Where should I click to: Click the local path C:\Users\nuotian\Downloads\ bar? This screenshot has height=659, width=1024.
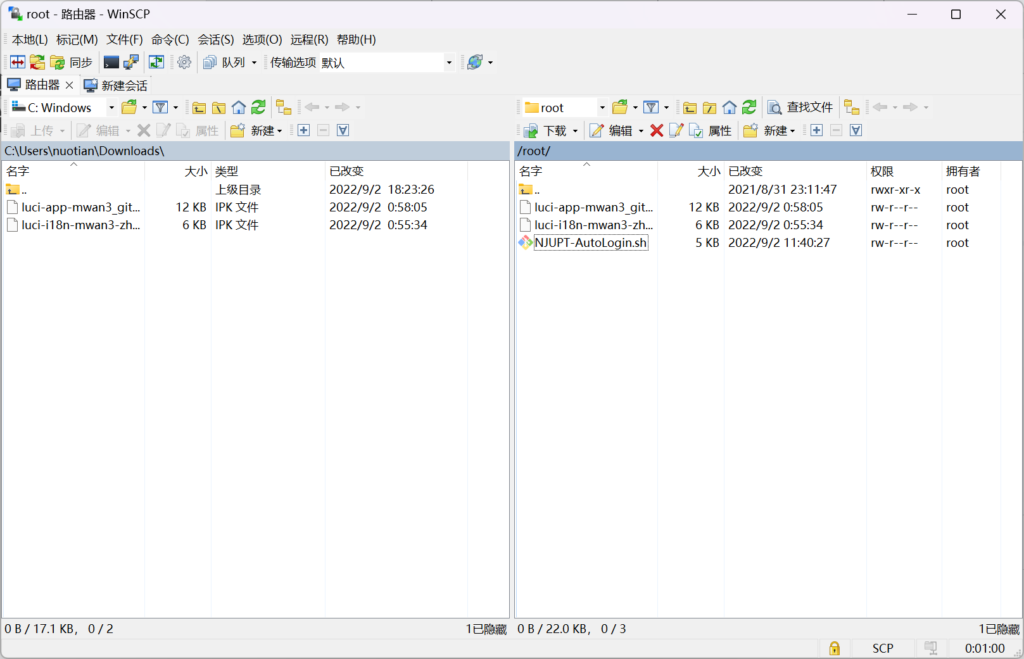point(256,151)
